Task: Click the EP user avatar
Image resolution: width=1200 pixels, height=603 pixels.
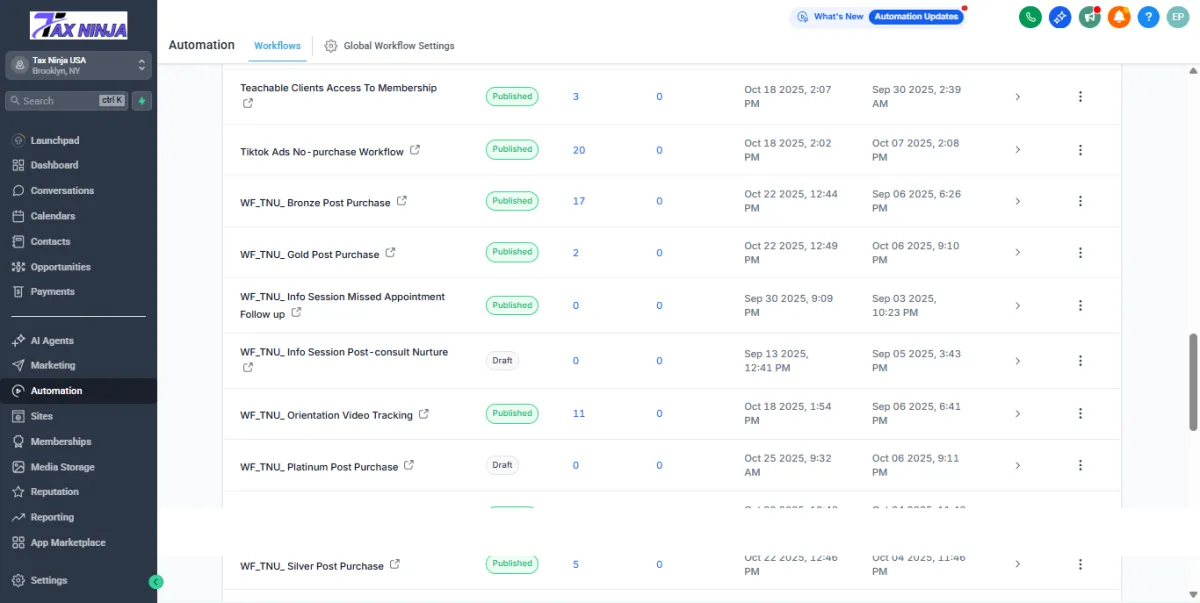Action: [1178, 17]
